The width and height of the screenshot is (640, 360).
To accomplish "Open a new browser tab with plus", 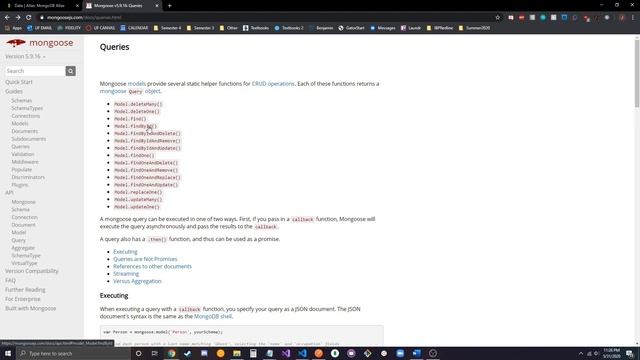I will pyautogui.click(x=169, y=6).
